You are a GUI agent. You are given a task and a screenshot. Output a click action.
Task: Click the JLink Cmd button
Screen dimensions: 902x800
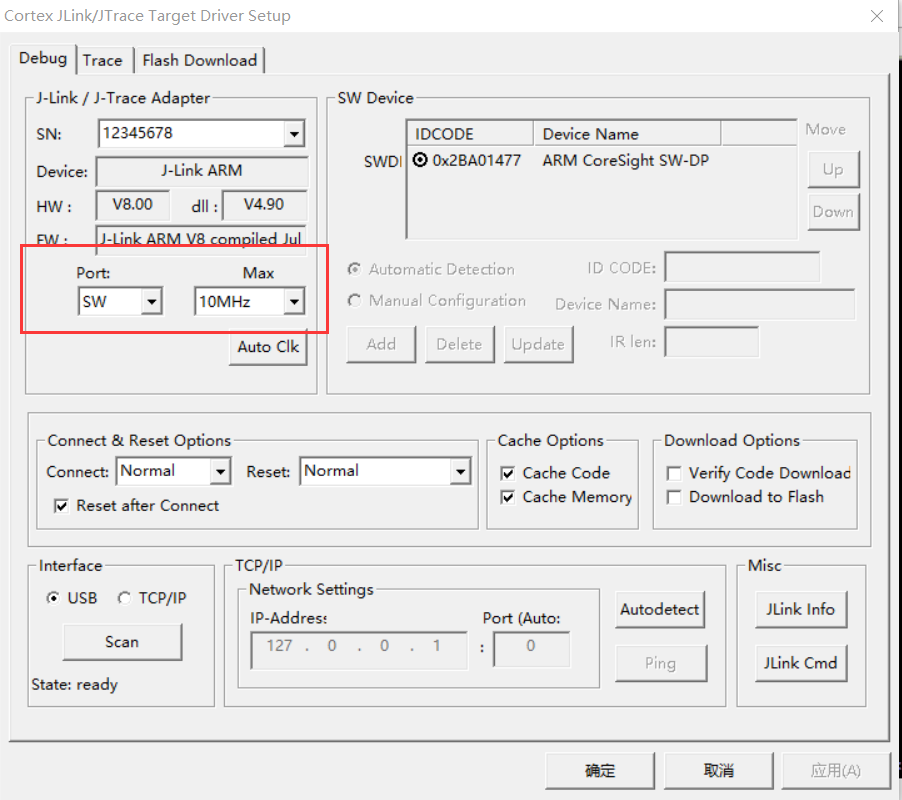click(x=800, y=663)
